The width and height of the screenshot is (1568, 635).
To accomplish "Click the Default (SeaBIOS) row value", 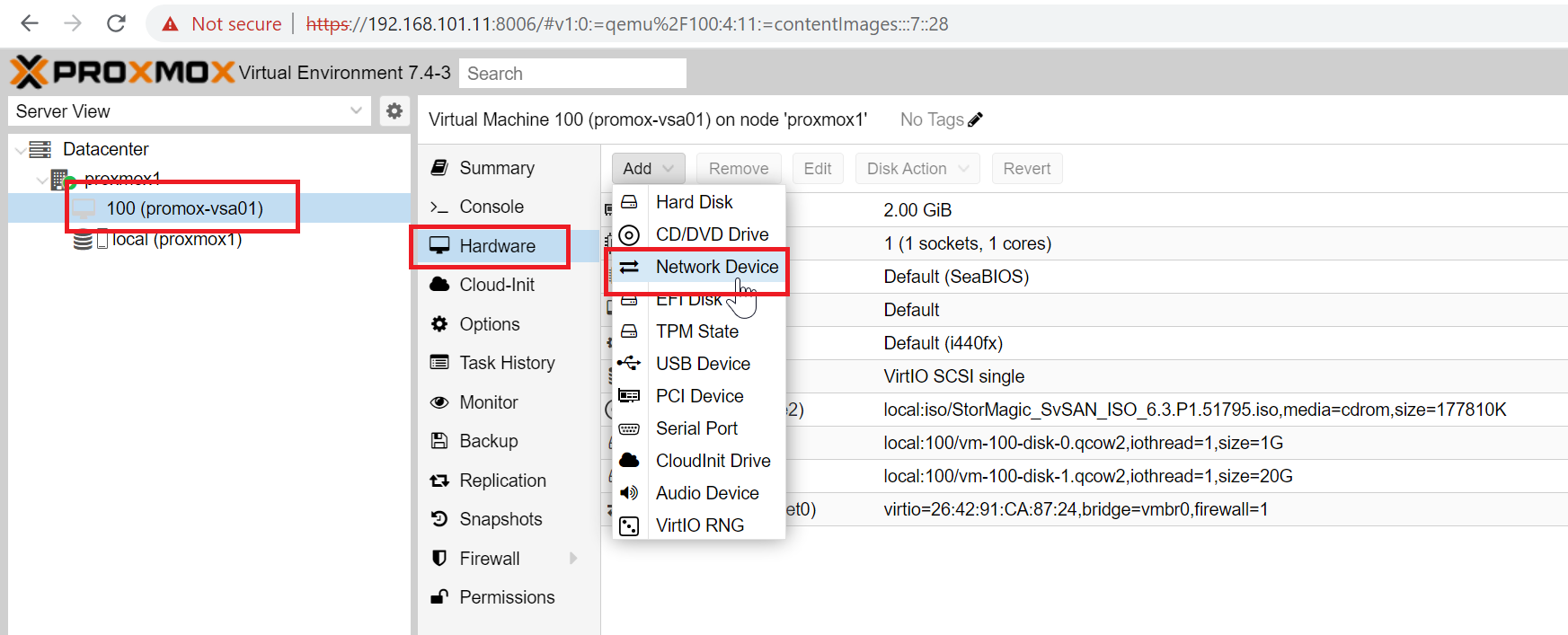I will tap(956, 277).
